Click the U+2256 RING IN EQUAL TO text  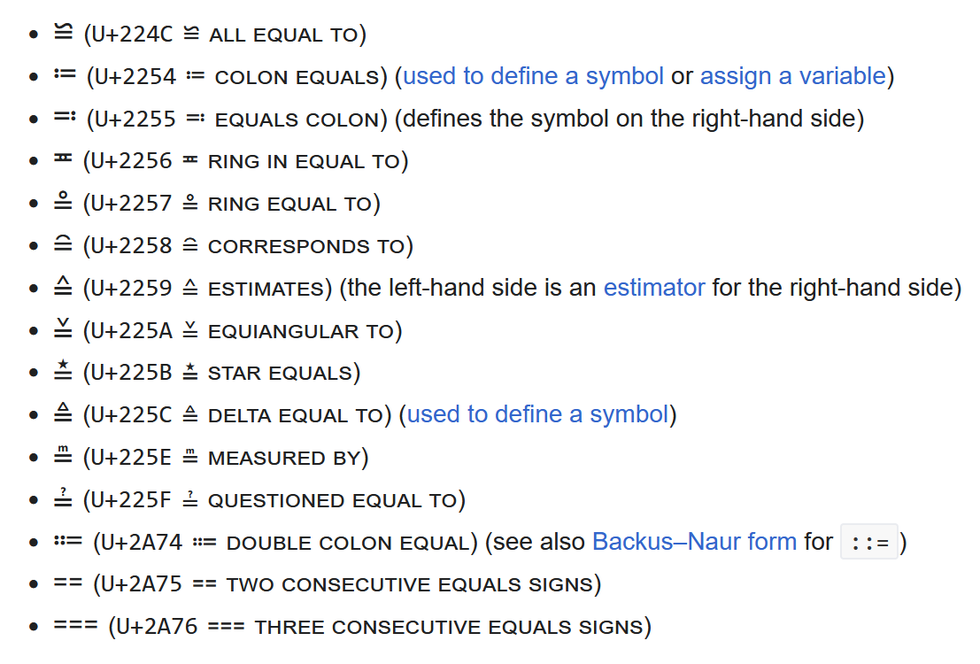(246, 161)
